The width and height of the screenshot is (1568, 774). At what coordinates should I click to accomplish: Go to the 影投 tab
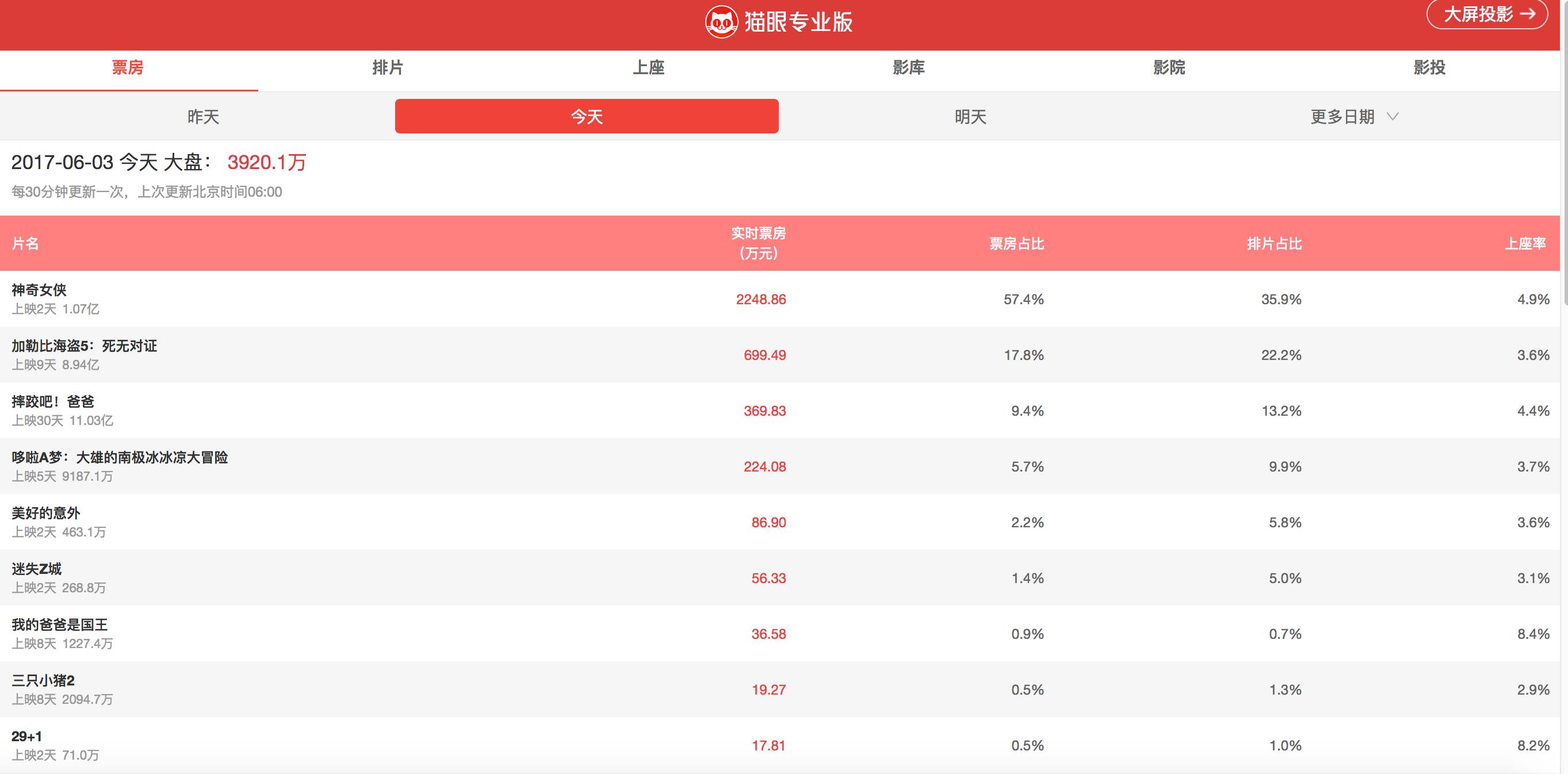[1429, 67]
